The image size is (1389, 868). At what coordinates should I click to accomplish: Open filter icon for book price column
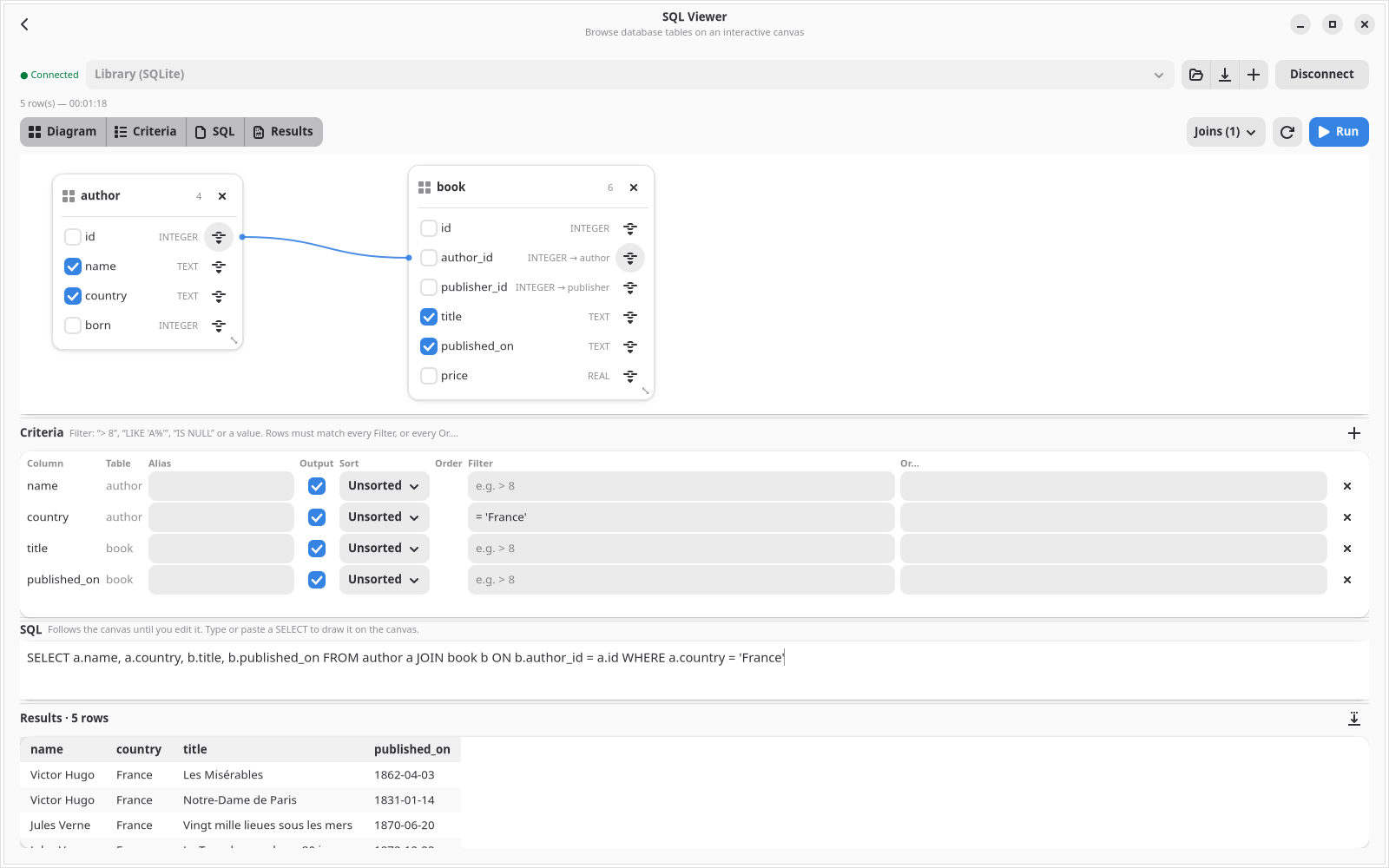pos(630,376)
